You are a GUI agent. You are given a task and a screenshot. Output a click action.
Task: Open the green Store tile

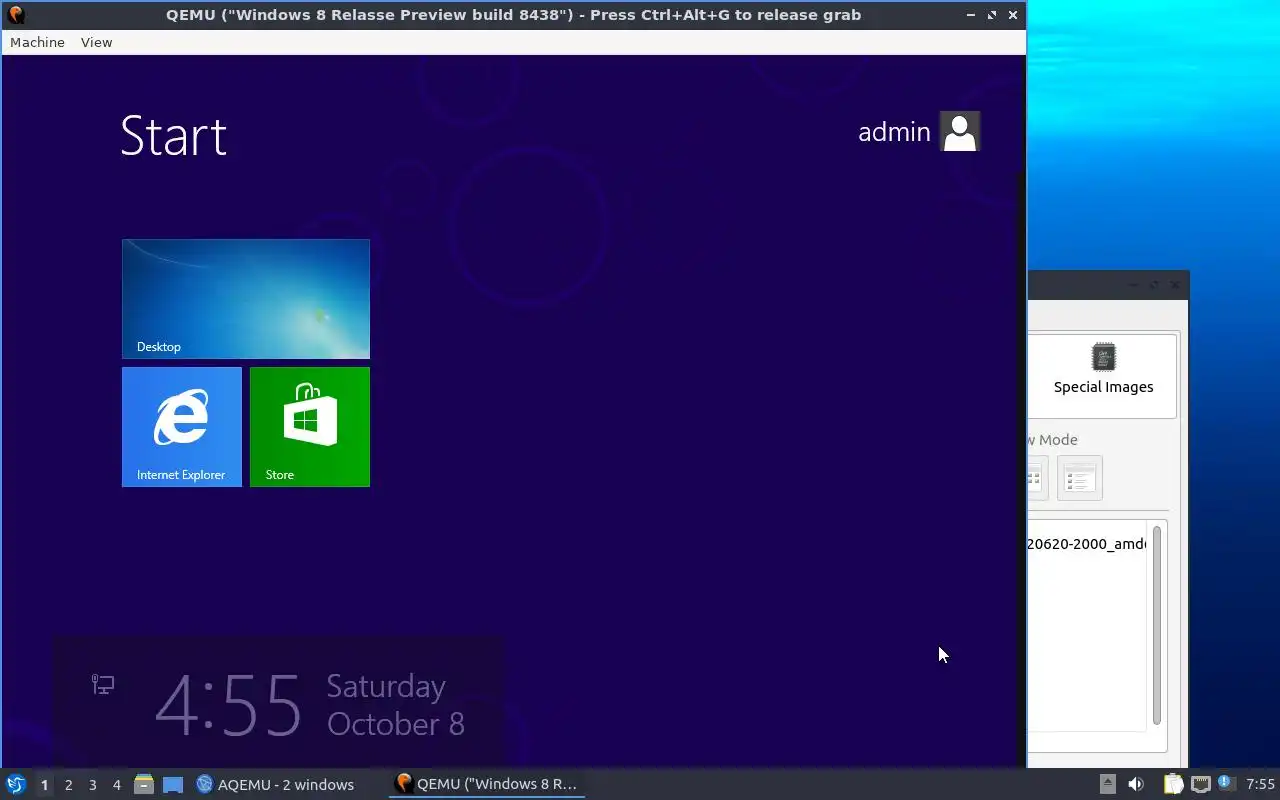coord(310,427)
